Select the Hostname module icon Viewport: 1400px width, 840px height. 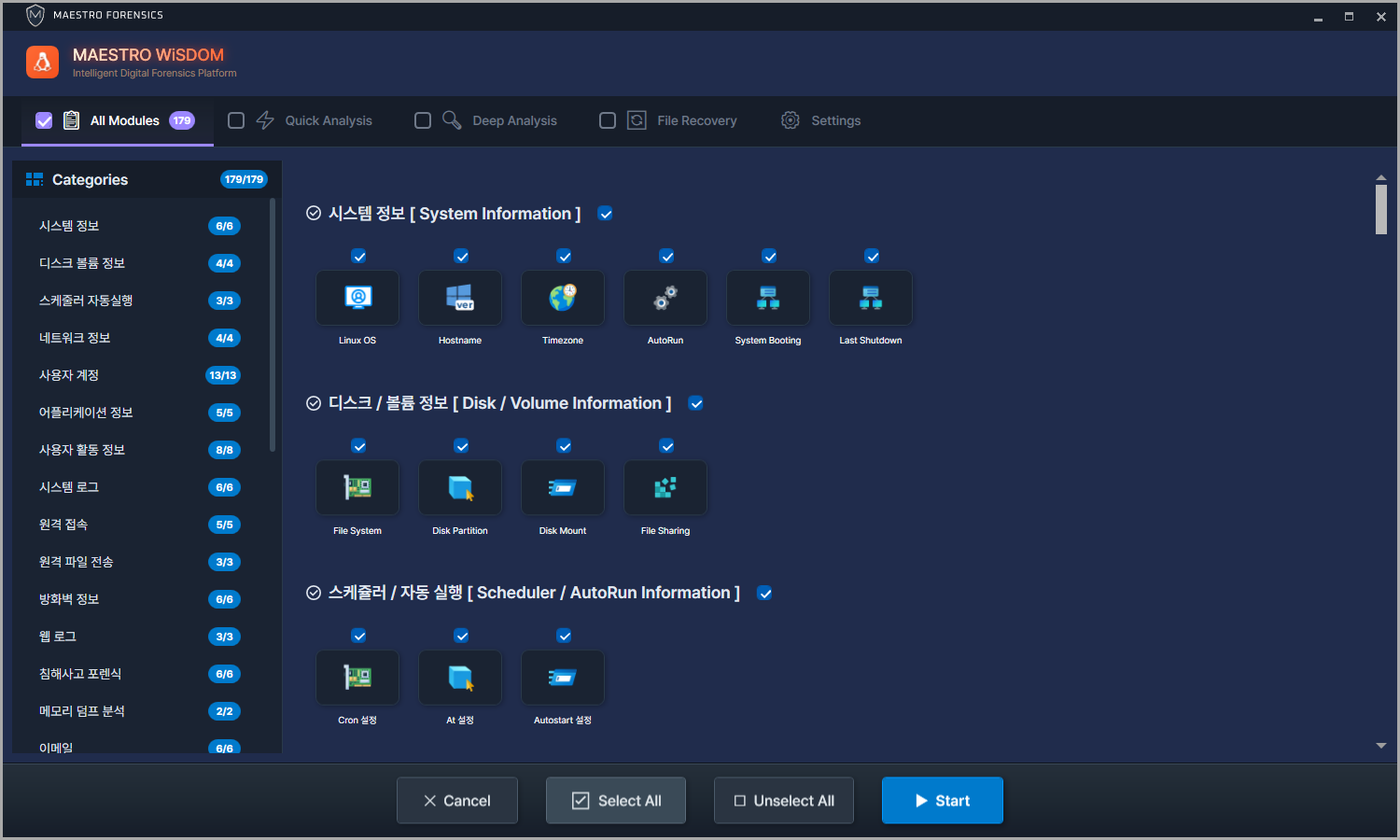pyautogui.click(x=460, y=298)
